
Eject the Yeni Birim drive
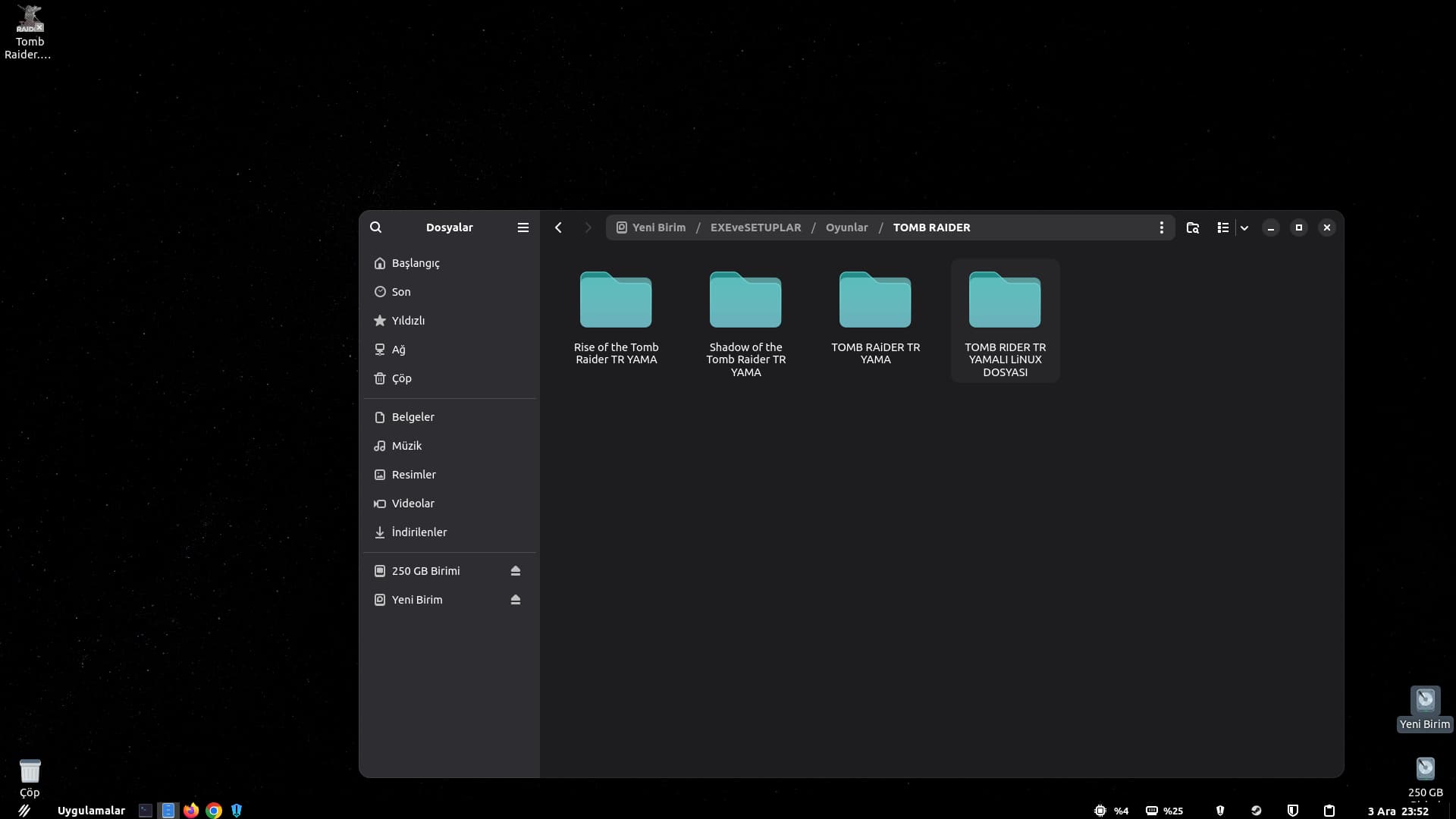point(516,600)
